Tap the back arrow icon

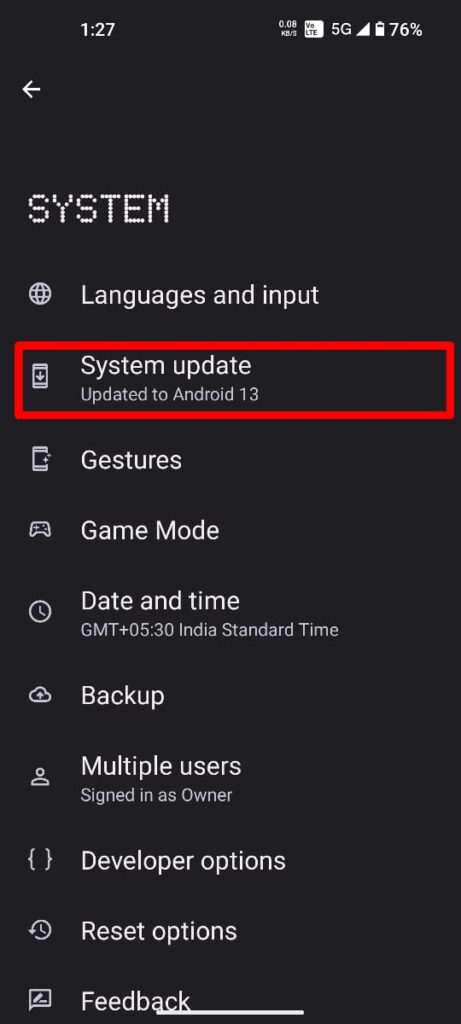(x=31, y=89)
